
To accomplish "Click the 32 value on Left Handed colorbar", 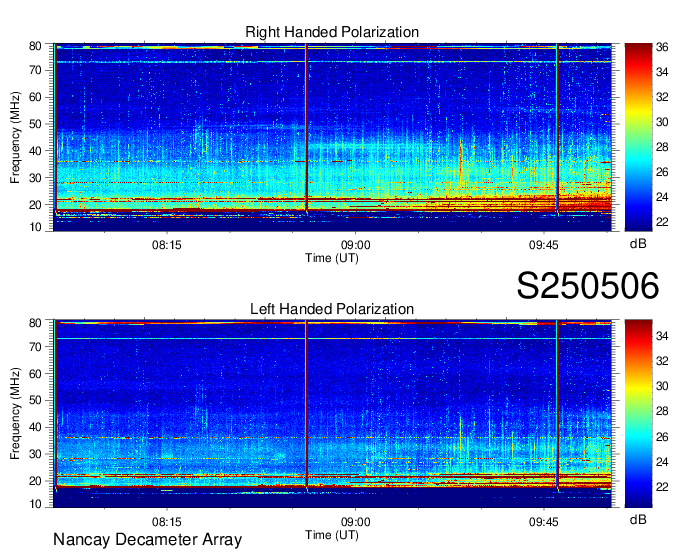I will click(x=662, y=361).
